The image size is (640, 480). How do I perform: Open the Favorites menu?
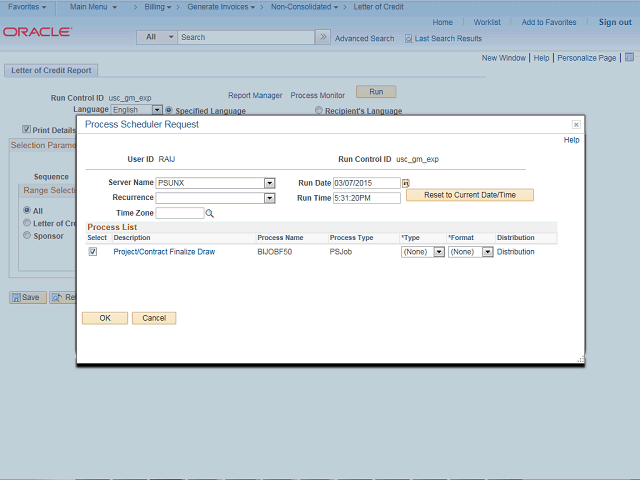(x=27, y=7)
